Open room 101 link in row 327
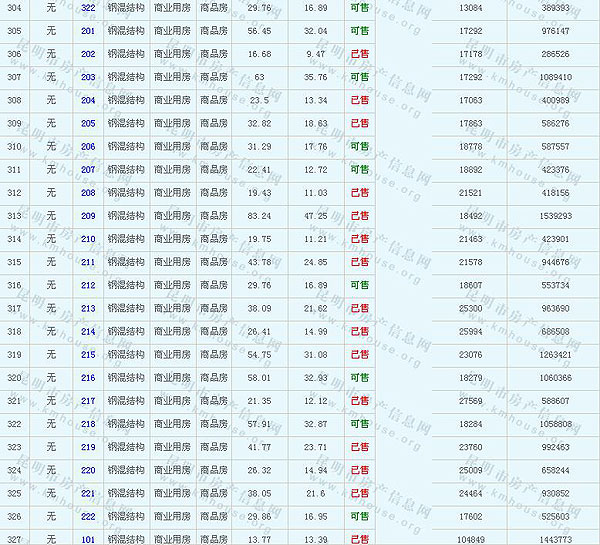Image resolution: width=600 pixels, height=545 pixels. 88,539
